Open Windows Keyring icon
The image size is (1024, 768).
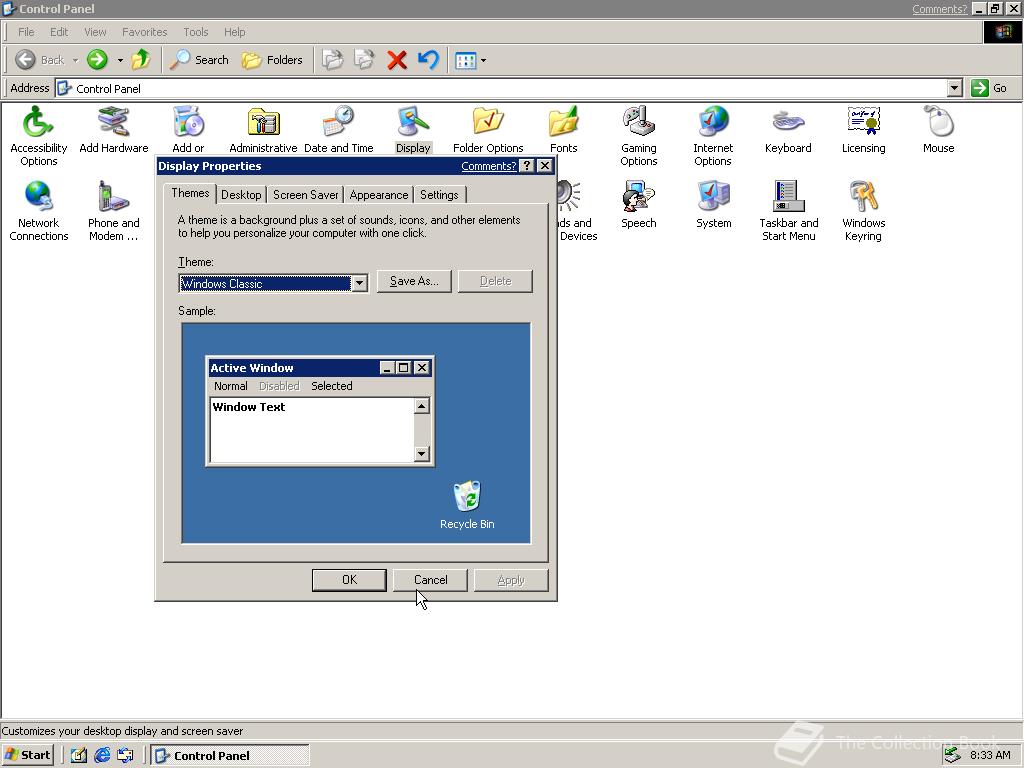[x=863, y=211]
